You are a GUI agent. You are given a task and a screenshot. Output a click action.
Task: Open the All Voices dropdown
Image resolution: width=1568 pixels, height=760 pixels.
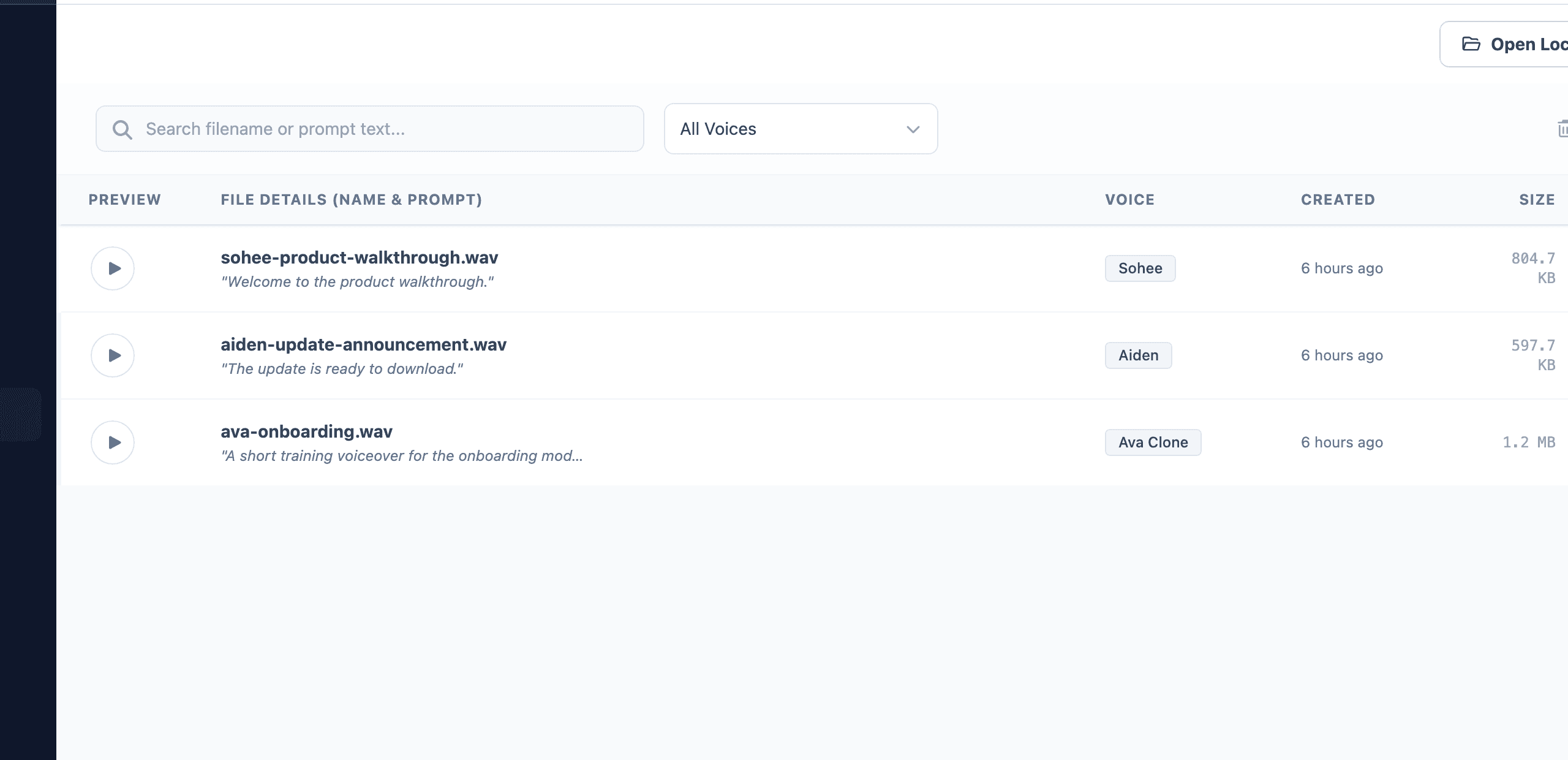tap(801, 129)
